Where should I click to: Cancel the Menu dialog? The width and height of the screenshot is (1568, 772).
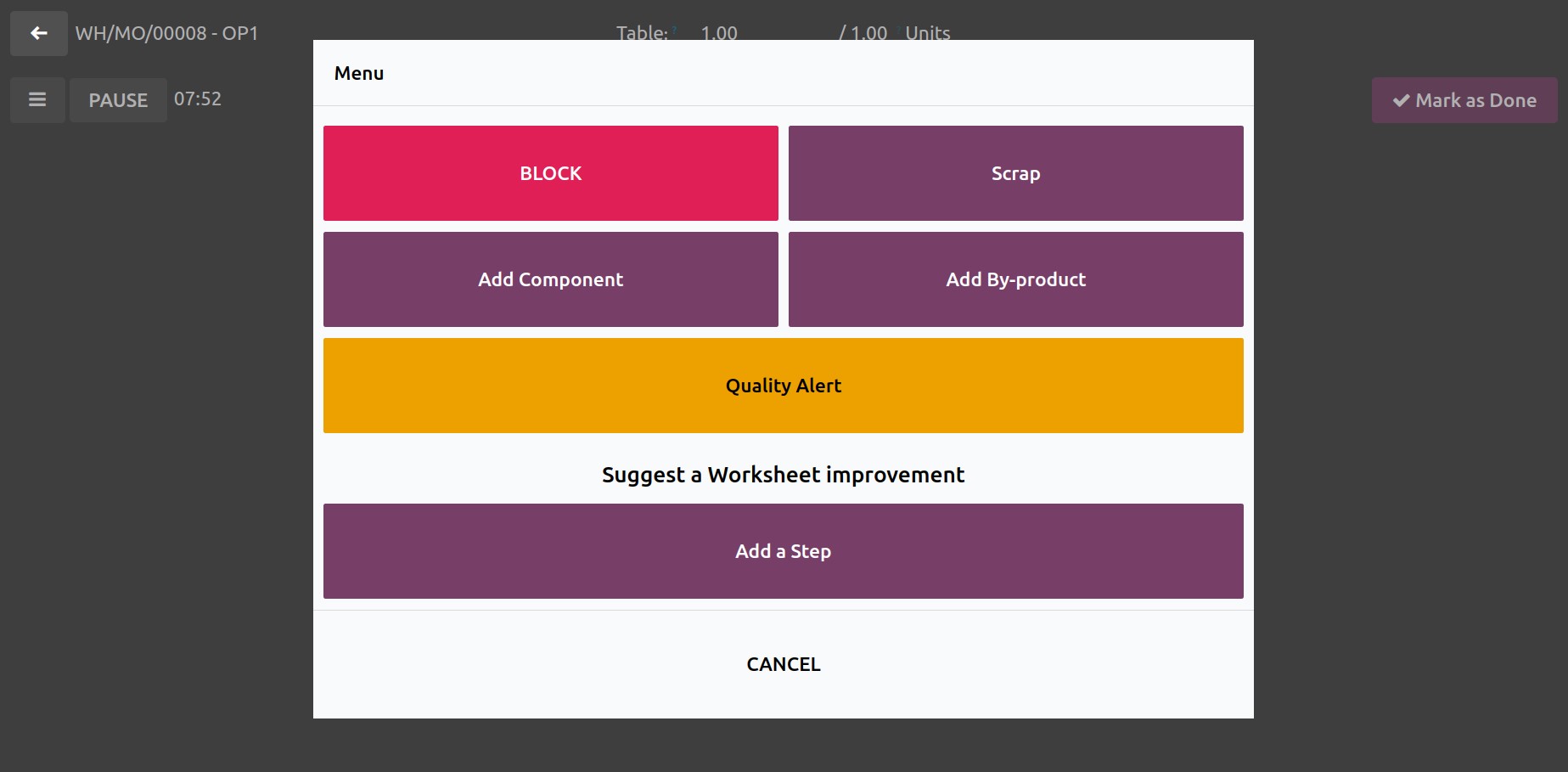(784, 664)
